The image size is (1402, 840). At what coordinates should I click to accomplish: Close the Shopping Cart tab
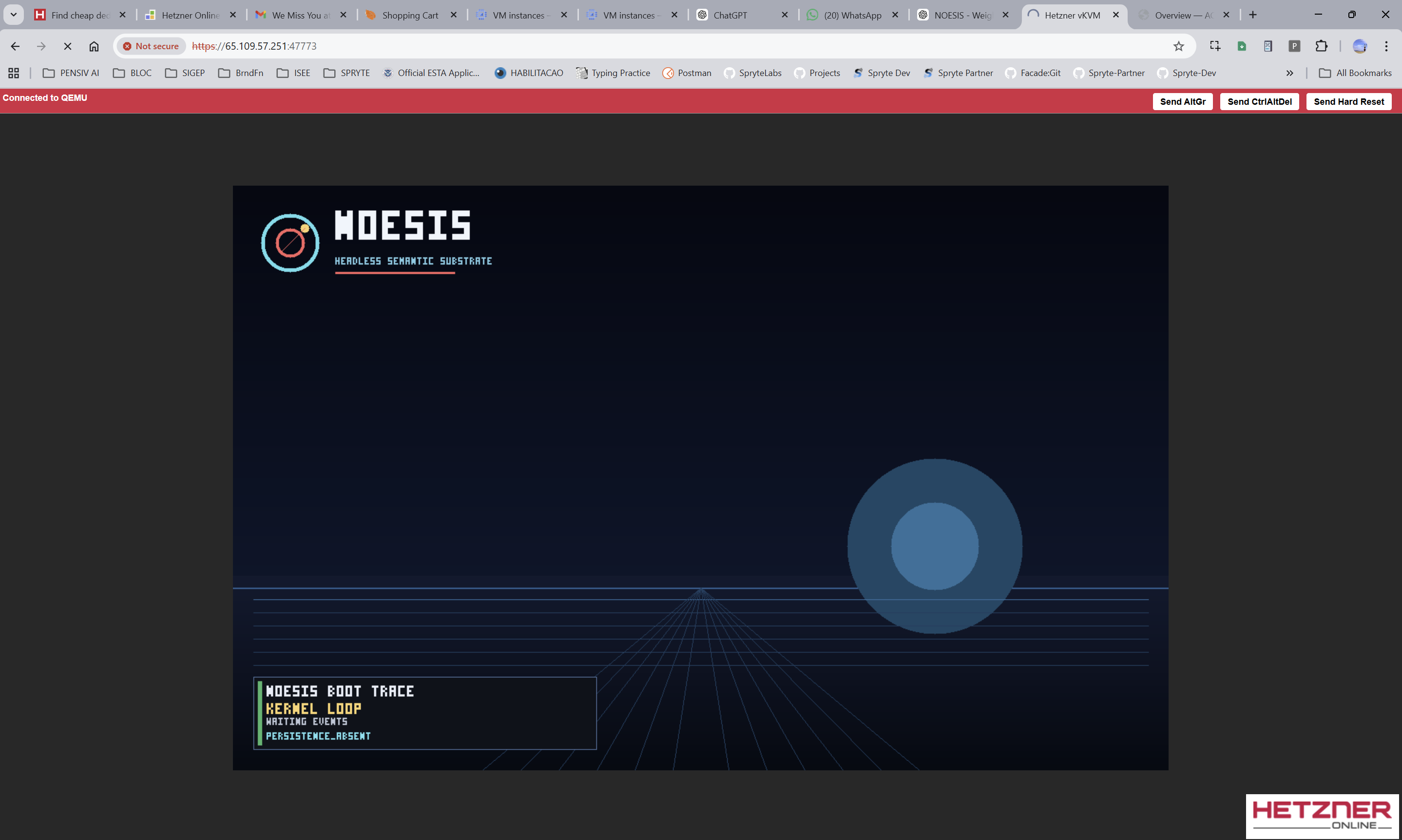453,15
